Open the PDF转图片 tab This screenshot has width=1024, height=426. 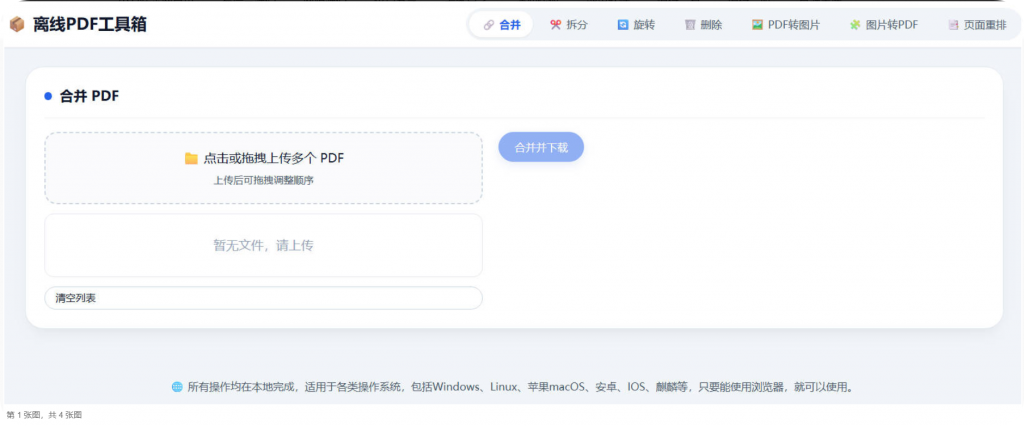pyautogui.click(x=786, y=25)
